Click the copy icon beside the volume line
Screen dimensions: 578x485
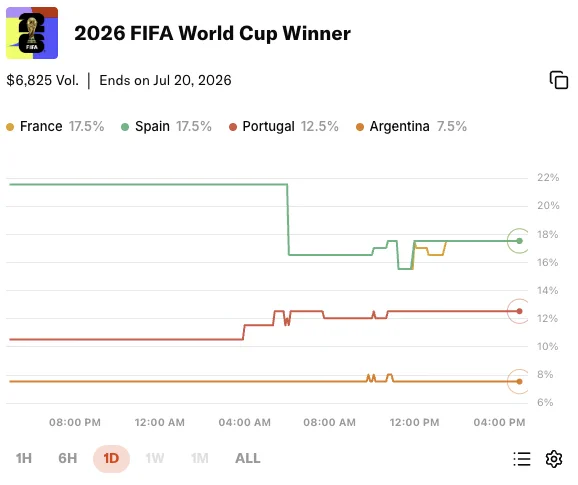pyautogui.click(x=559, y=80)
